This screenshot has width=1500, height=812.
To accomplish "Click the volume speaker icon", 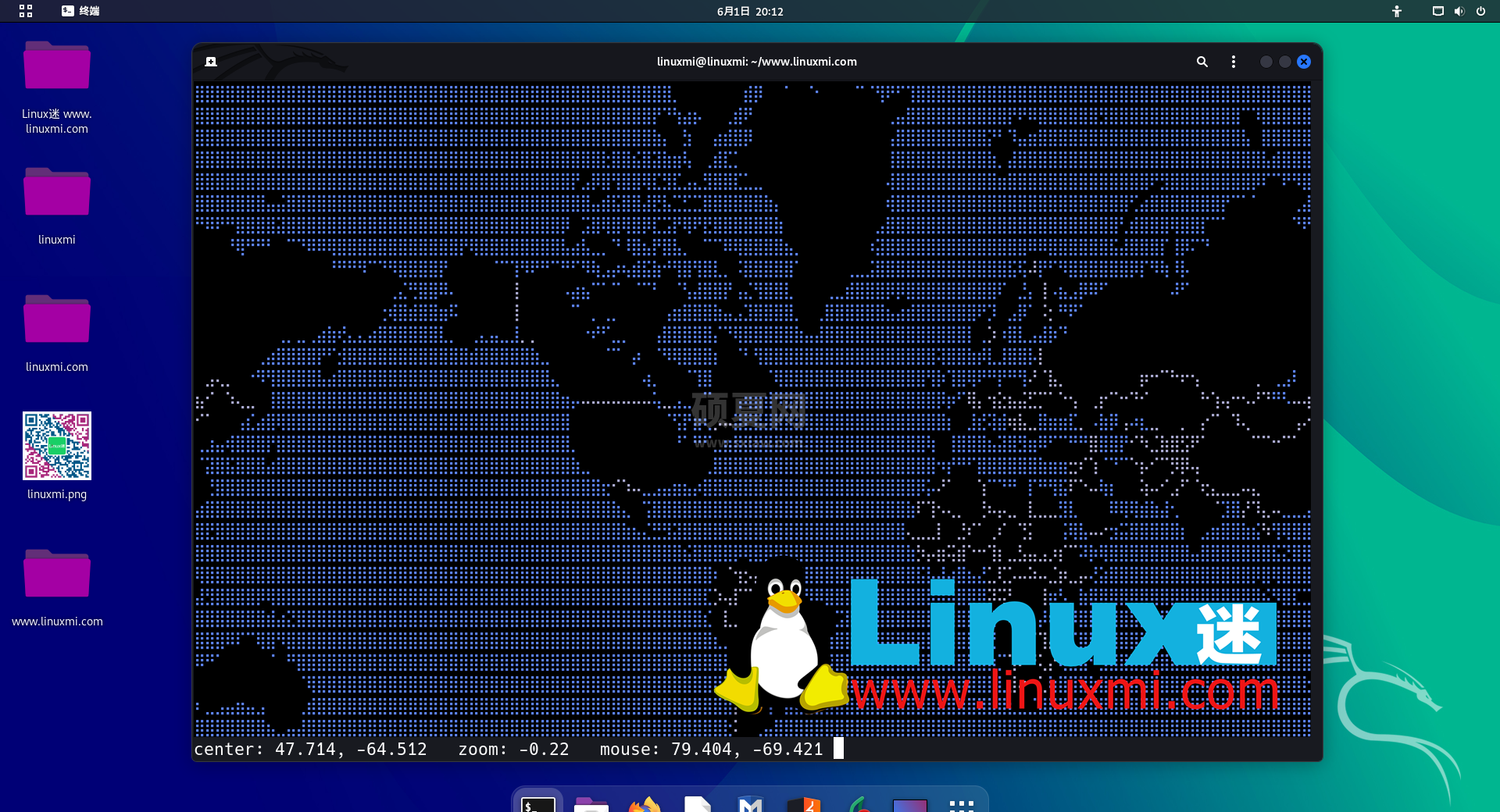I will (x=1459, y=11).
